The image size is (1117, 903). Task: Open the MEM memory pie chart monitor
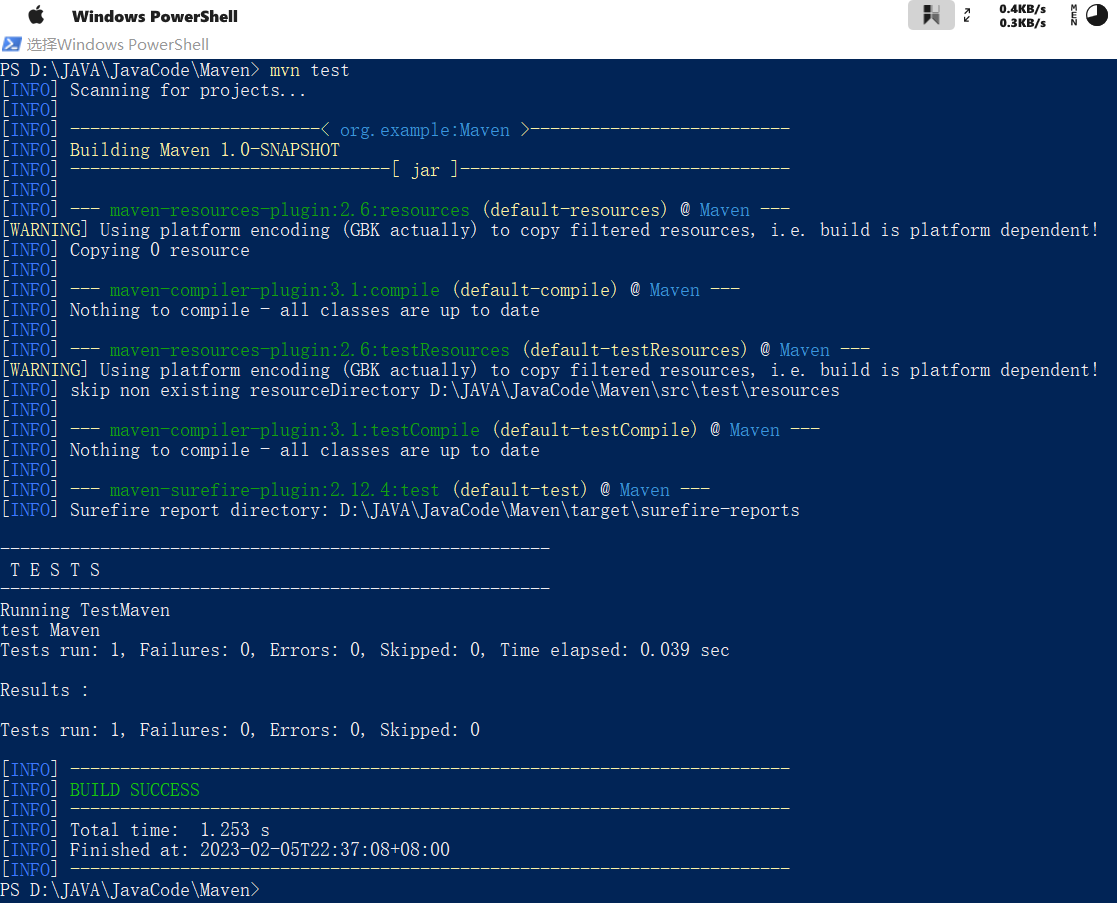[x=1089, y=15]
